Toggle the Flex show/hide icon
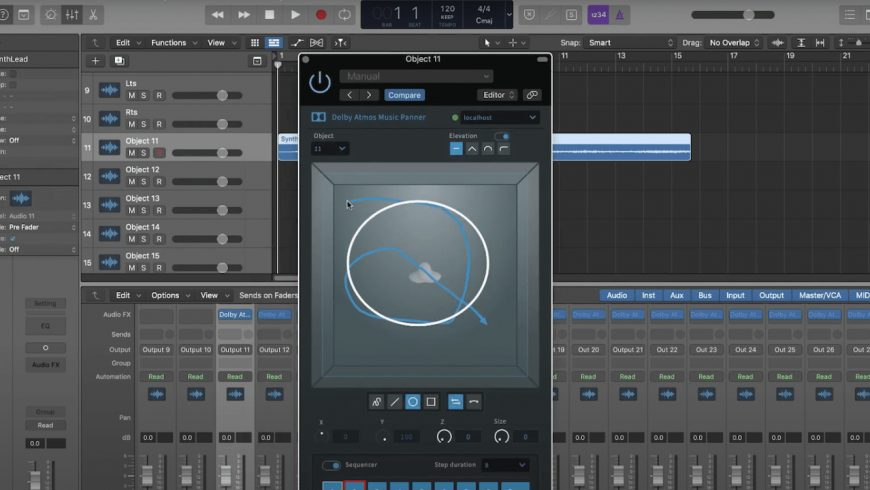This screenshot has height=490, width=870. pyautogui.click(x=317, y=43)
